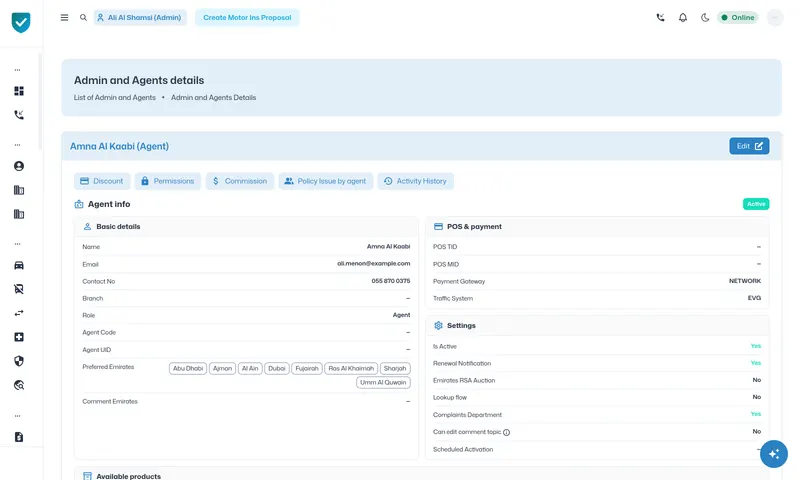The image size is (800, 480).
Task: Open the phone call icon in header
Action: 660,17
